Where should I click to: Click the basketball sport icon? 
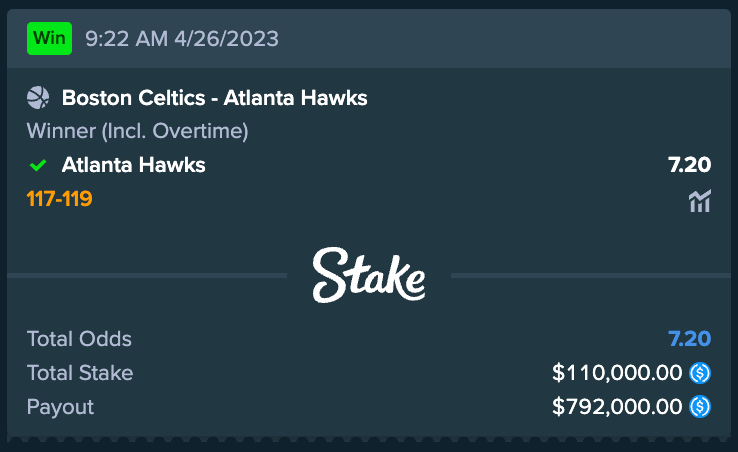[38, 98]
